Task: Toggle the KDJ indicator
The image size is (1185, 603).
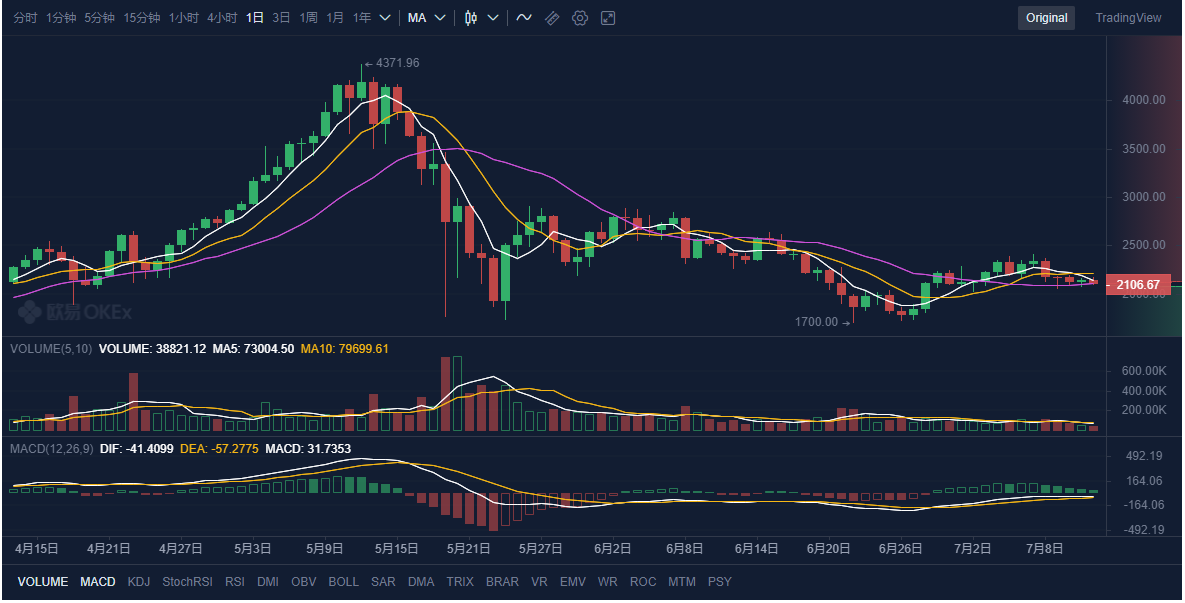Action: tap(139, 582)
